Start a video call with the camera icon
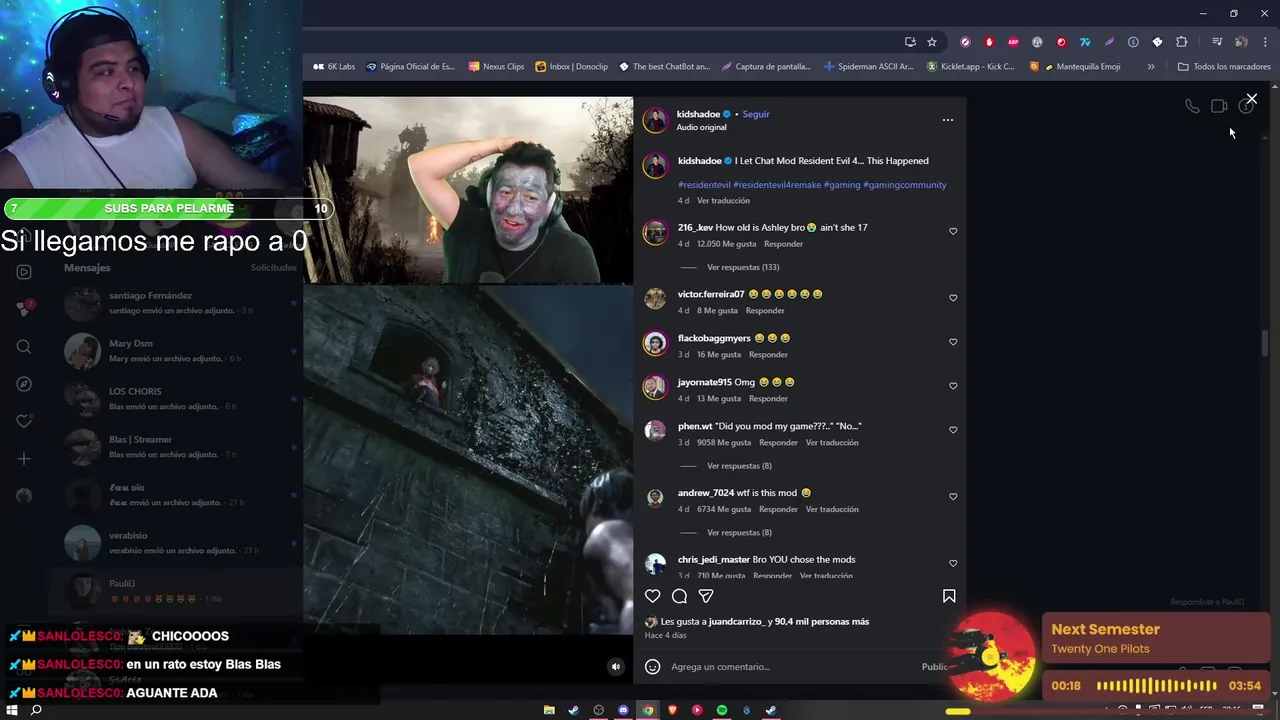This screenshot has height=720, width=1280. 1219,106
